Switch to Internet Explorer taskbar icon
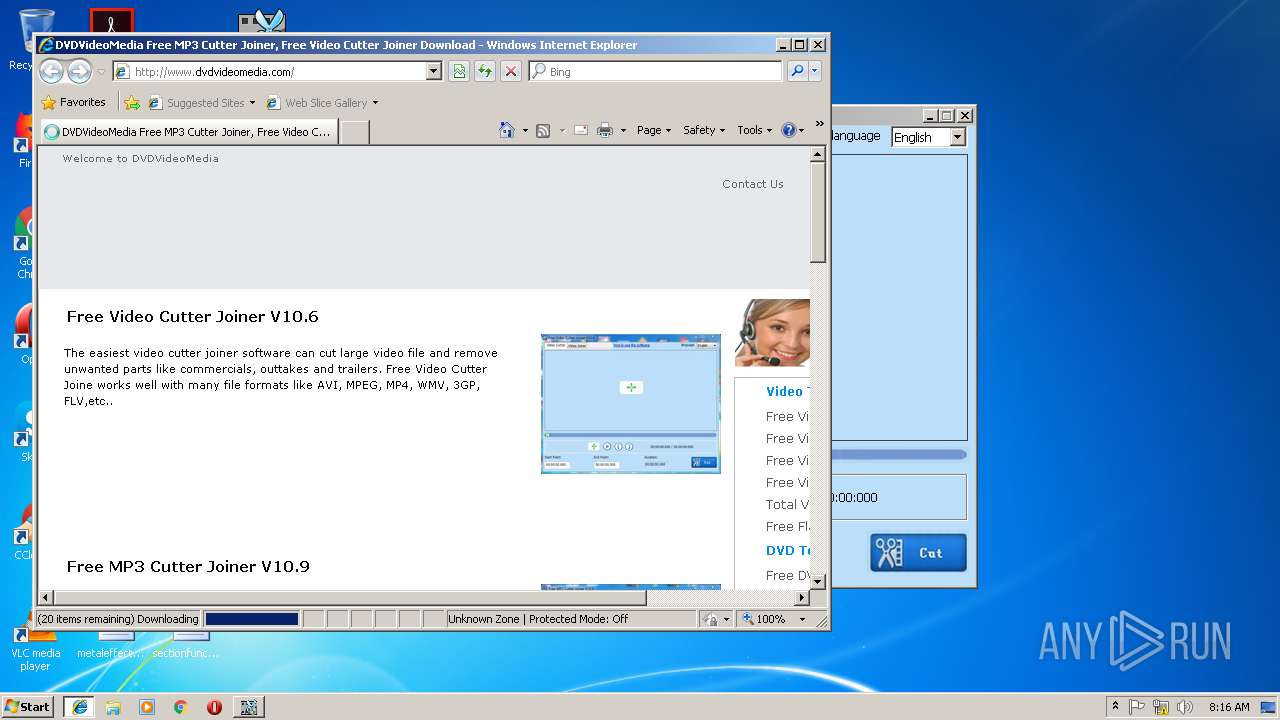This screenshot has height=720, width=1280. coord(79,707)
